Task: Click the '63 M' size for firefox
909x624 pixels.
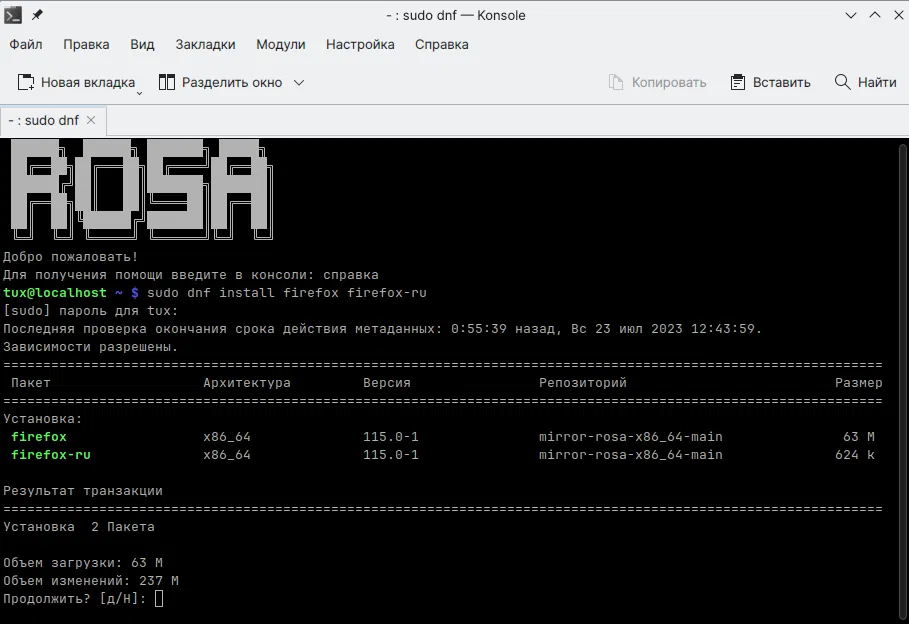Action: pos(859,437)
